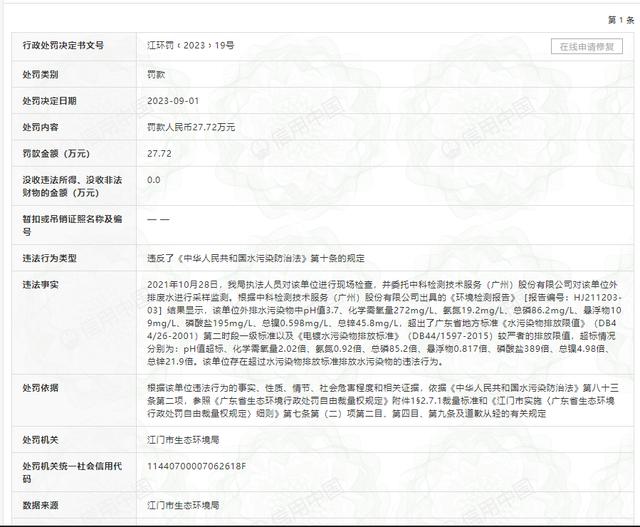
Task: Select the 处罚依据 label
Action: click(40, 387)
